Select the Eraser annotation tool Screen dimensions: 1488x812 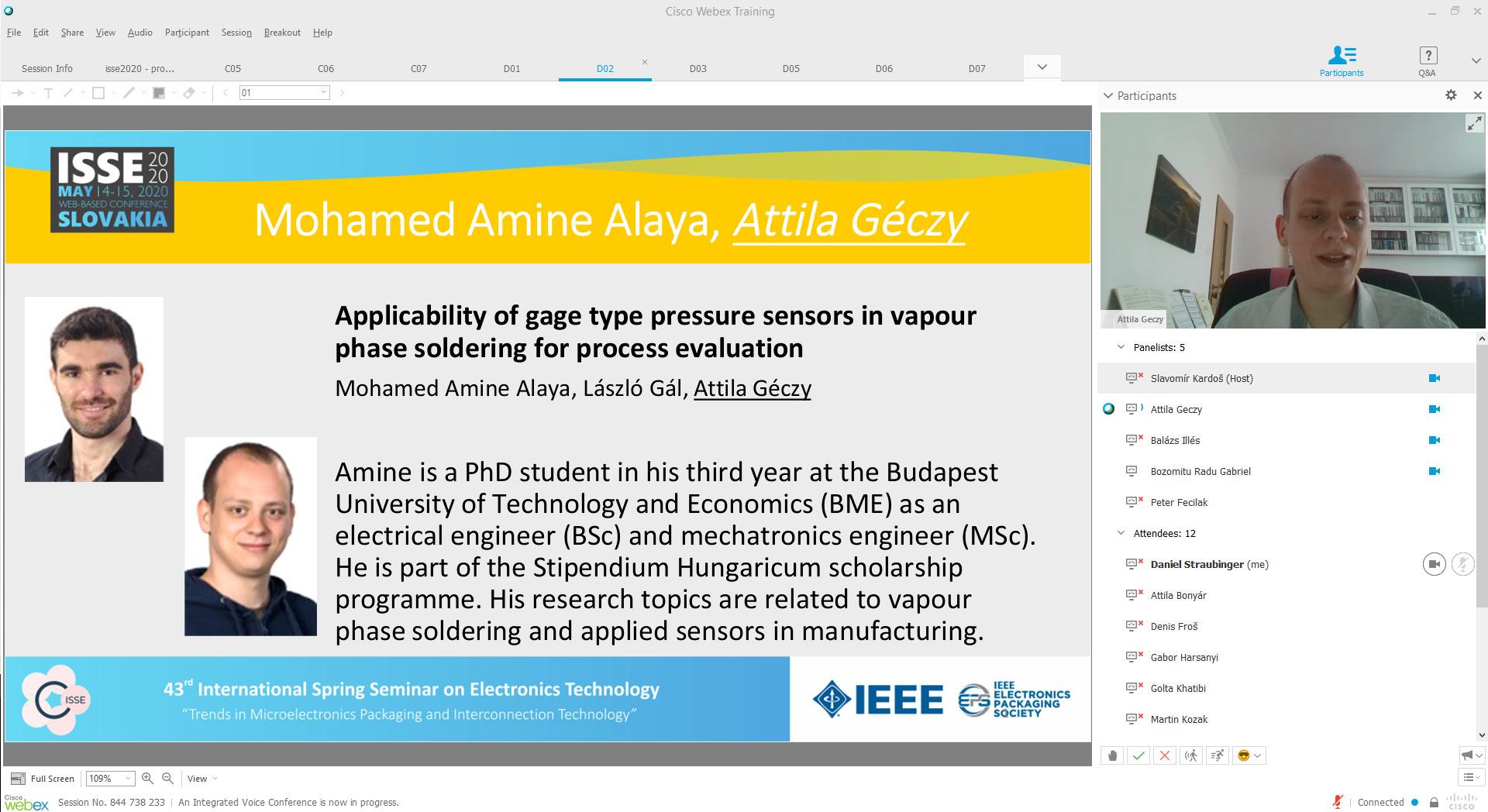189,93
